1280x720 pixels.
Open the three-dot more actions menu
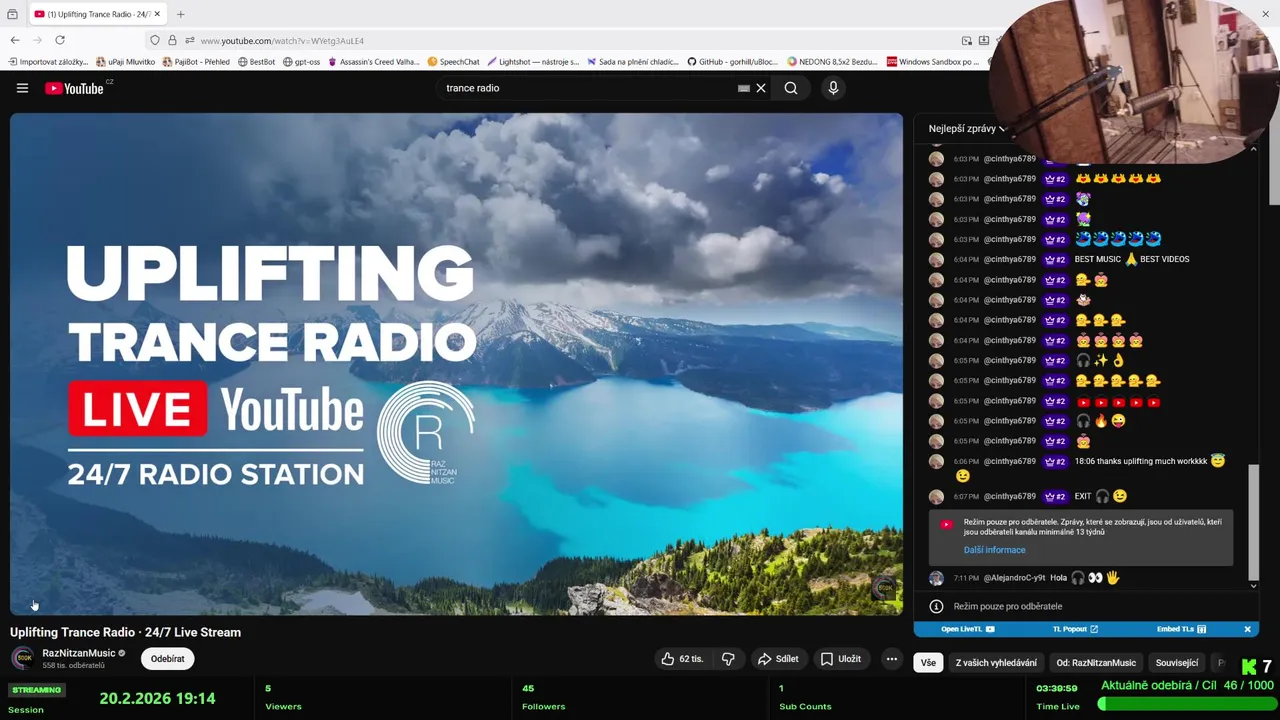tap(892, 659)
